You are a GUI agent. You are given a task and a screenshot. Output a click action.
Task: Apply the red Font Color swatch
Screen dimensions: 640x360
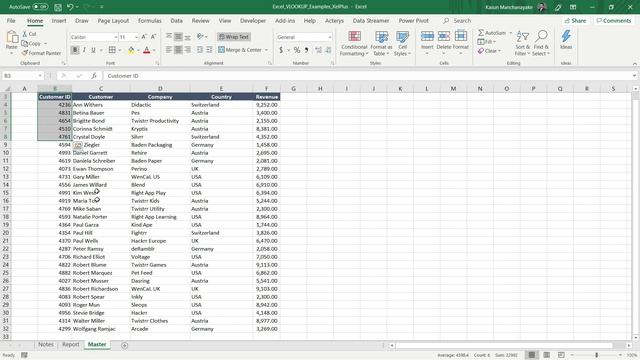coord(147,50)
